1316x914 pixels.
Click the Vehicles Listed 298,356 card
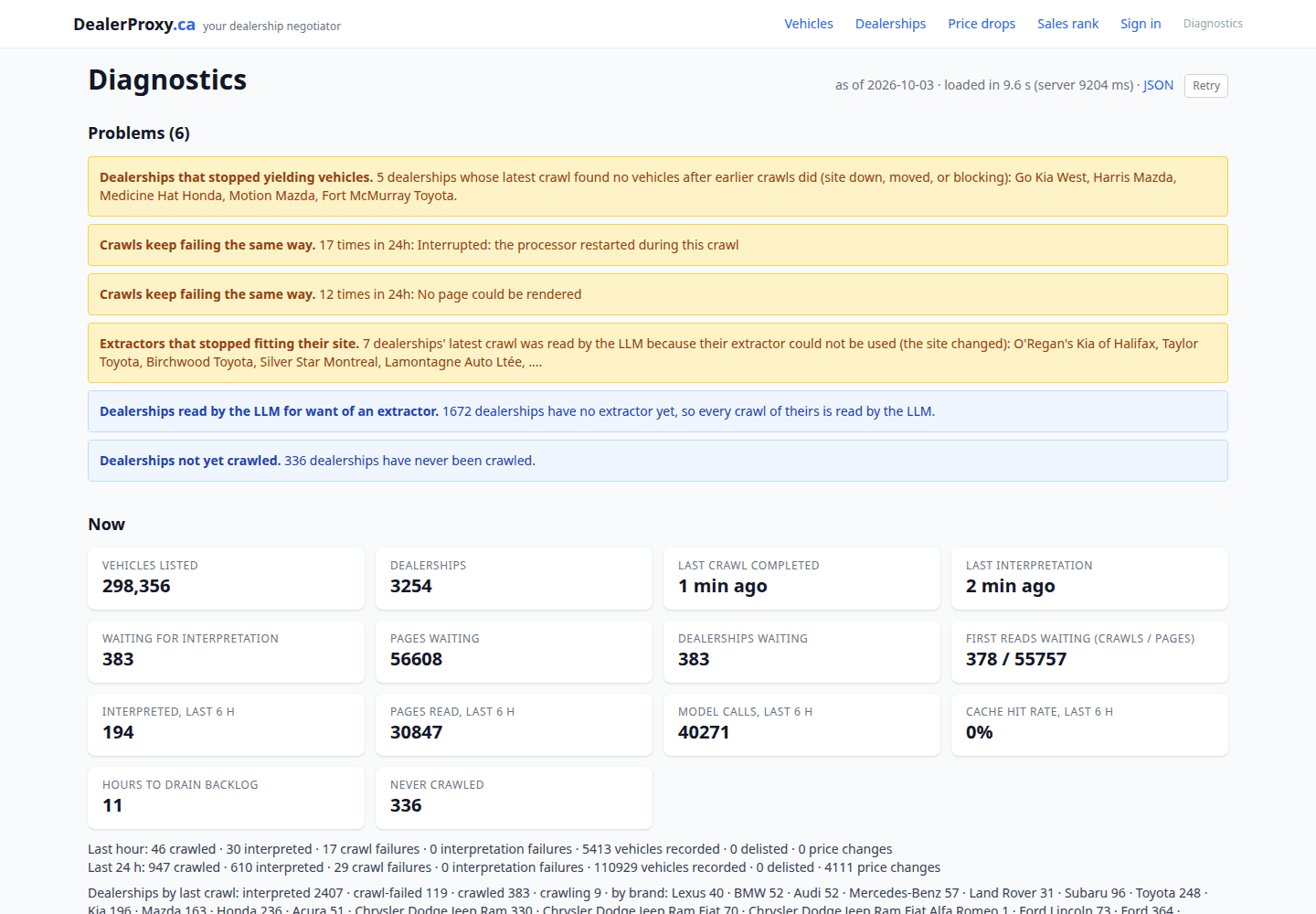226,579
